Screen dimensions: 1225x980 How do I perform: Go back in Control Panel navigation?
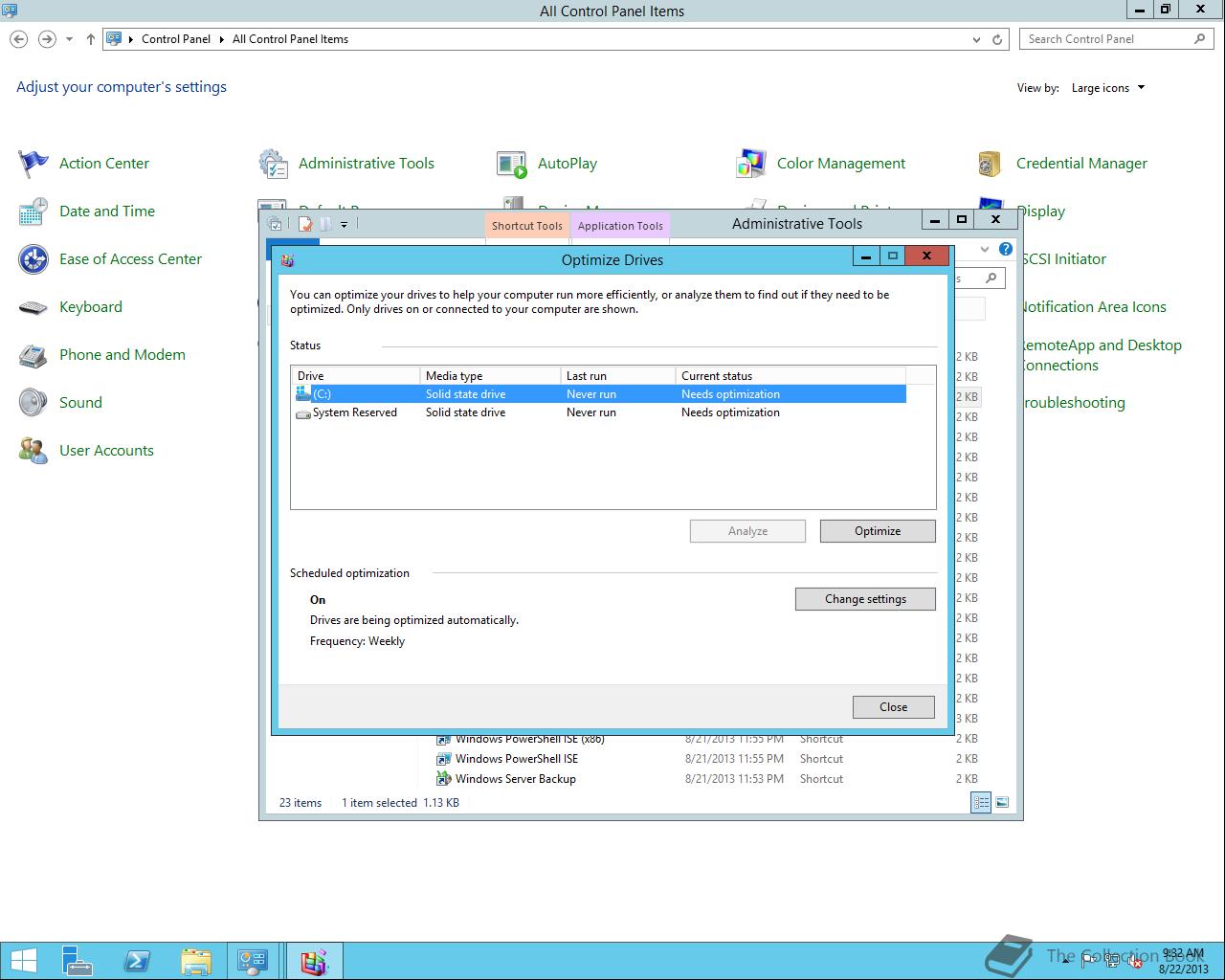18,39
